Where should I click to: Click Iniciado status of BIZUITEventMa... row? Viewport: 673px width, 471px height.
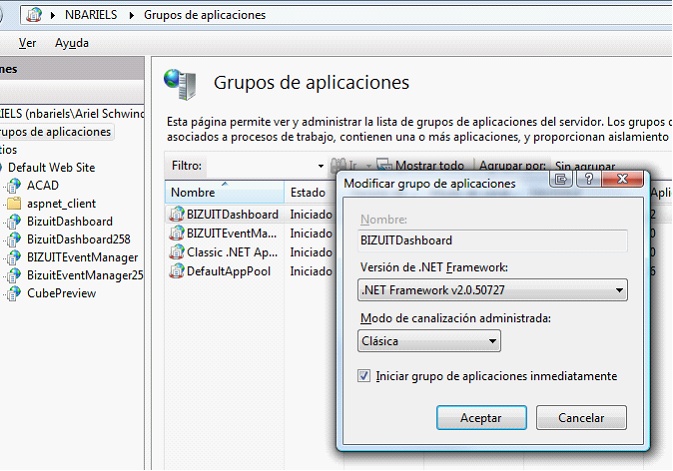(311, 234)
